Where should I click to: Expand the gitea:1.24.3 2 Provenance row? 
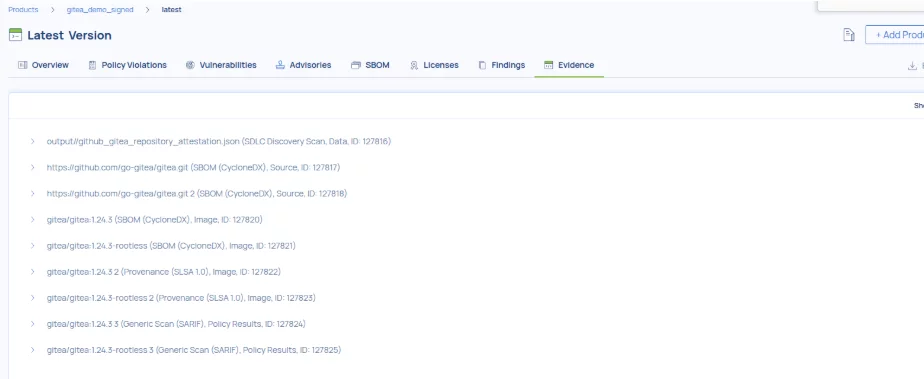tap(33, 272)
